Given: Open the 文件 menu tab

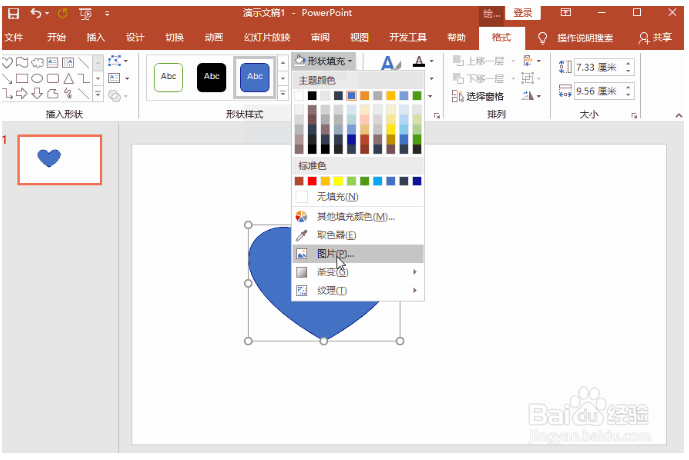Looking at the screenshot, I should 14,37.
